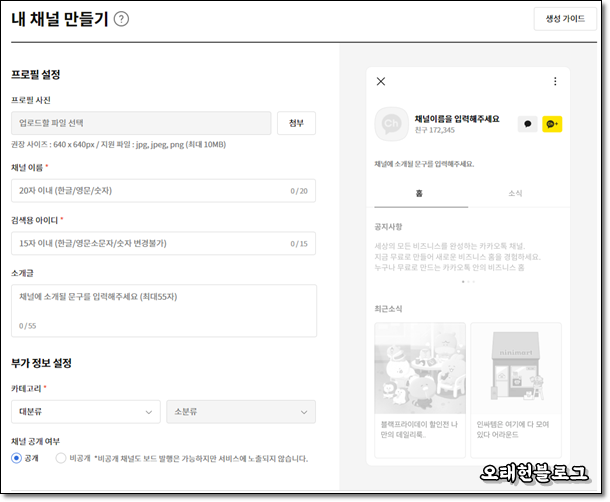This screenshot has height=502, width=610.
Task: Click the 최근소식 heading
Action: tap(388, 309)
